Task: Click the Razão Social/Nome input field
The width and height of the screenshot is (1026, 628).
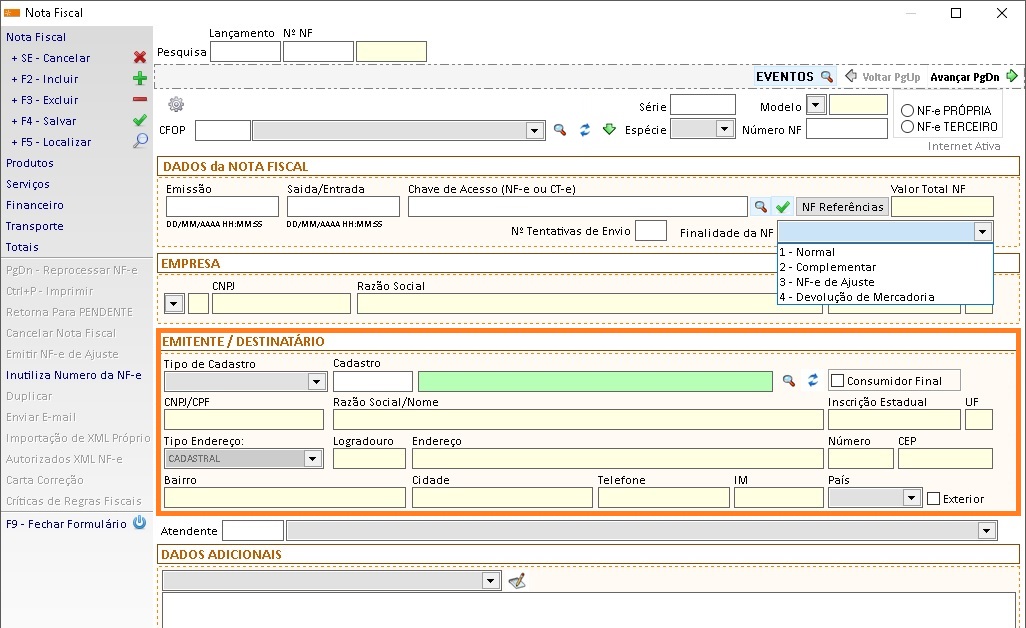Action: click(x=578, y=420)
